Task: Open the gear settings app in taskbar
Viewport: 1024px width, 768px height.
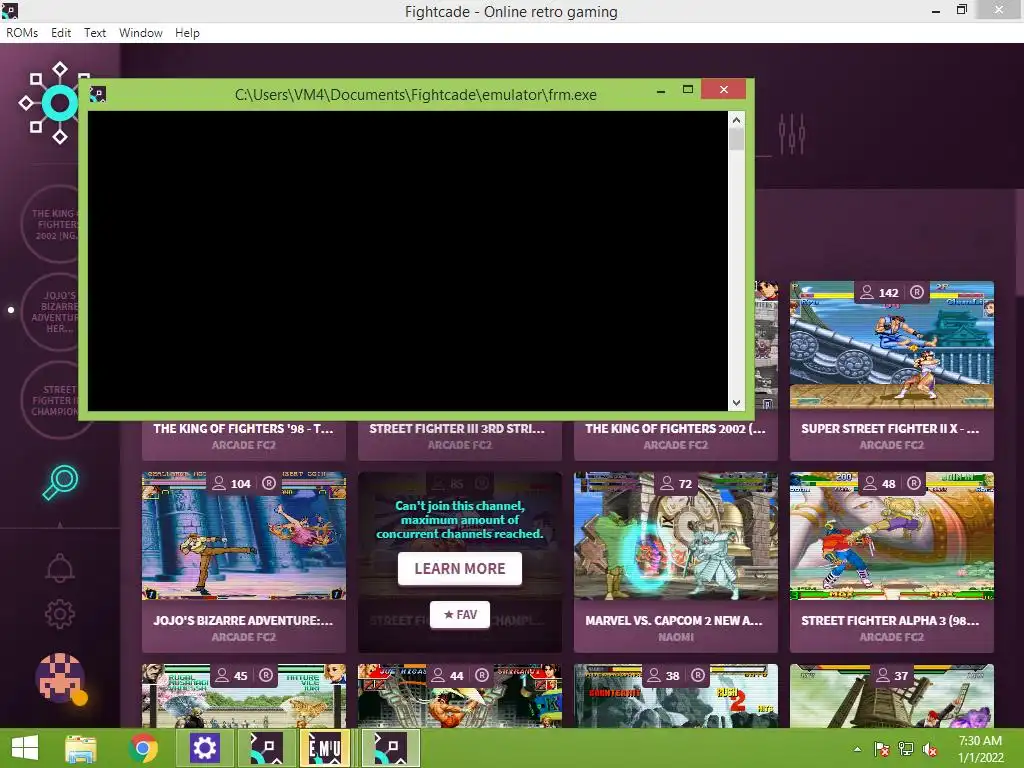Action: (204, 748)
